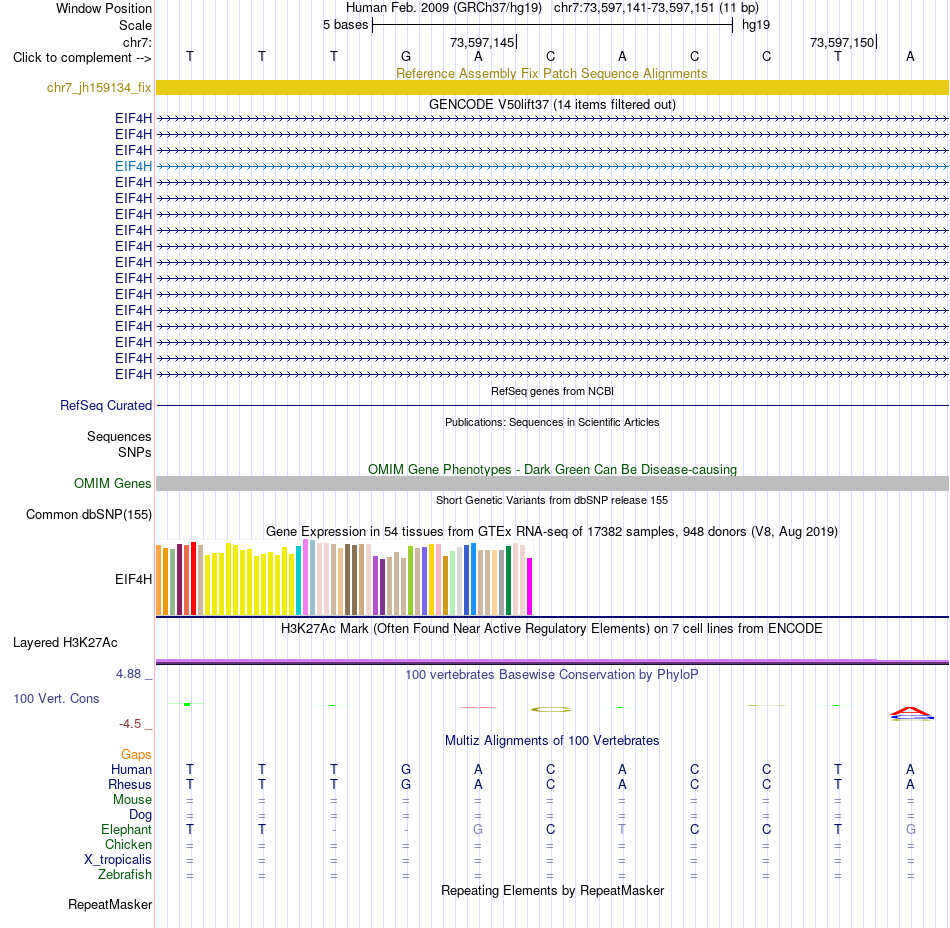This screenshot has height=928, width=950.
Task: Click the cyan bar in the GTEx expression chart
Action: pyautogui.click(x=298, y=580)
